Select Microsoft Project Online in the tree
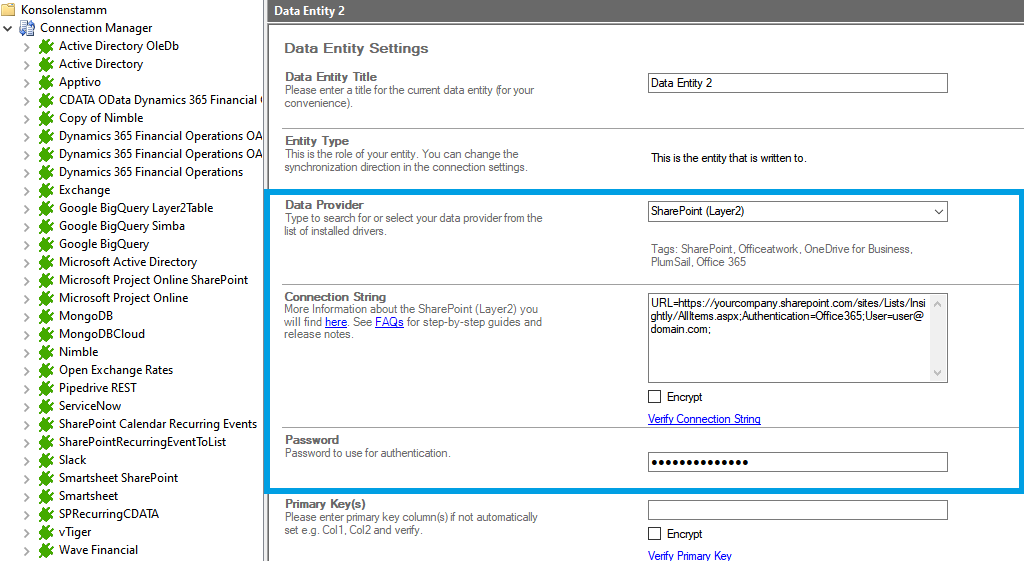 pos(123,298)
